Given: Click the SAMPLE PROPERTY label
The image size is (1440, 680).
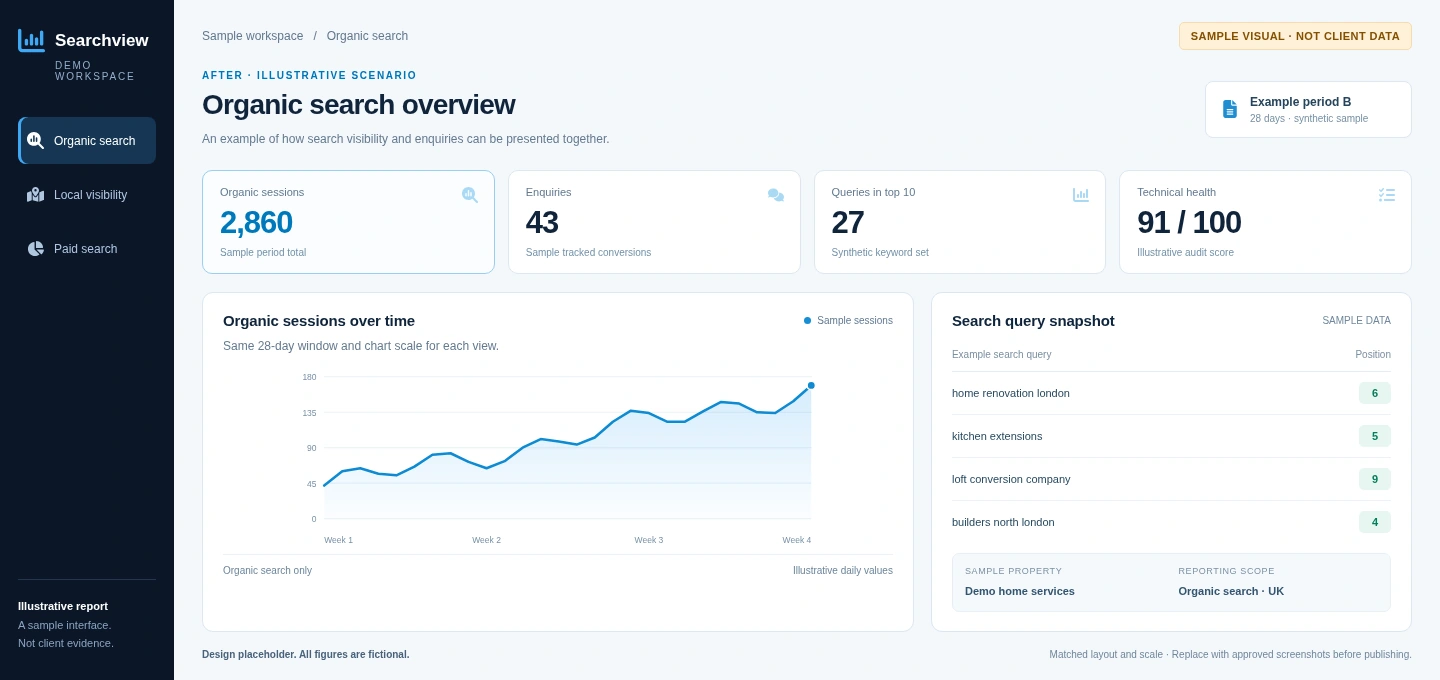Looking at the screenshot, I should (1013, 571).
